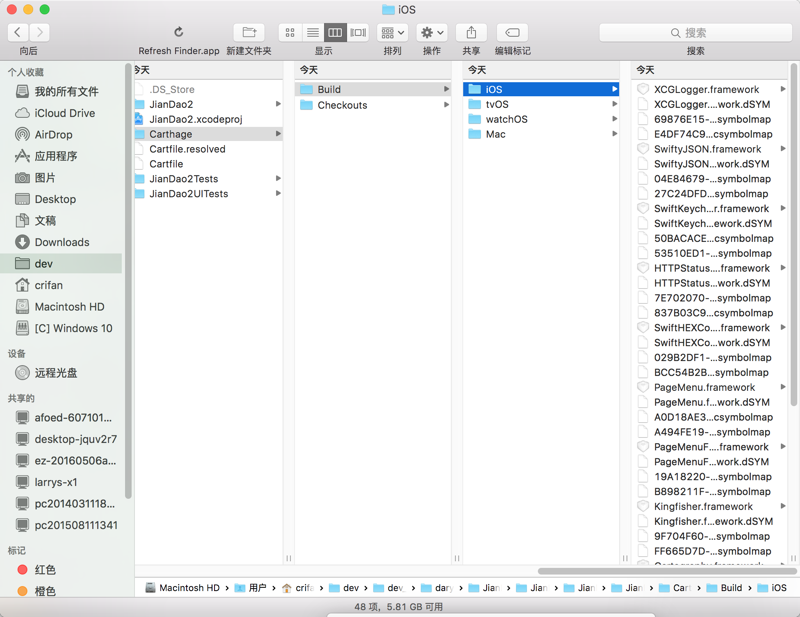Select the .DS_Store file
Image resolution: width=800 pixels, height=617 pixels.
coord(208,89)
